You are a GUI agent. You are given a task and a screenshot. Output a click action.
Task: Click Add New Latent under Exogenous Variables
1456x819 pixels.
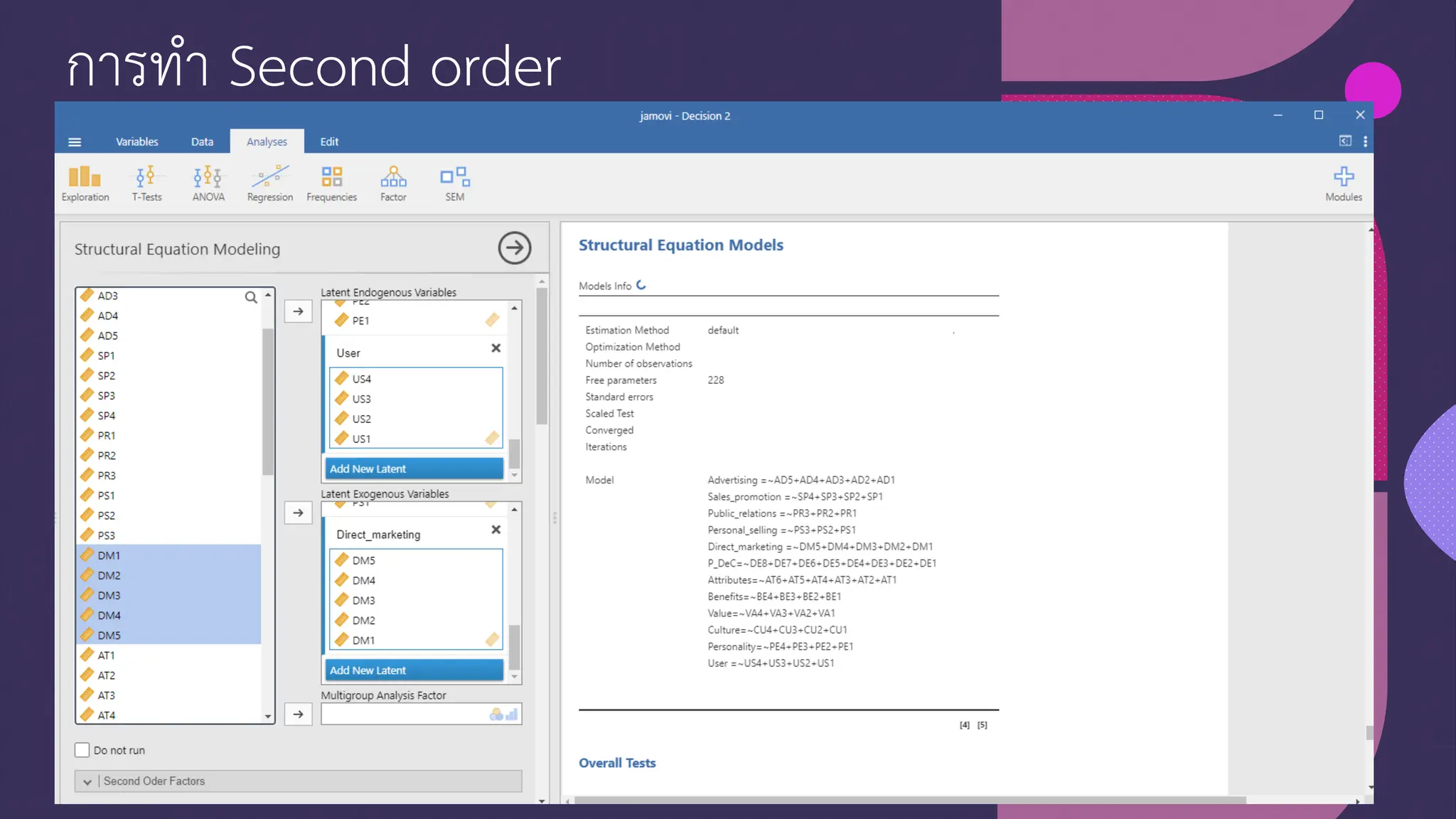tap(414, 670)
